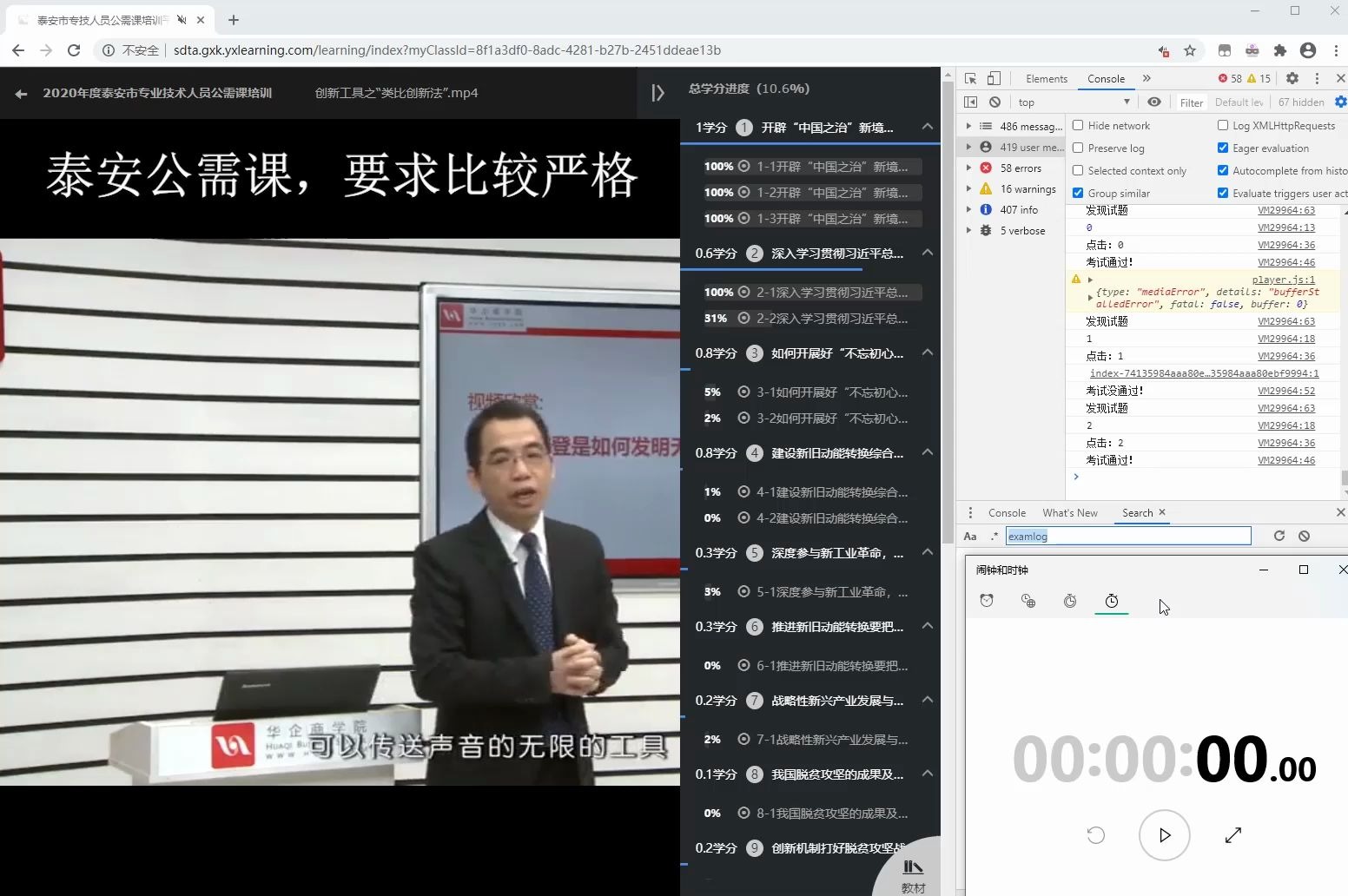The width and height of the screenshot is (1348, 896).
Task: Open the Timer tab icon in Clock app
Action: 1070,601
